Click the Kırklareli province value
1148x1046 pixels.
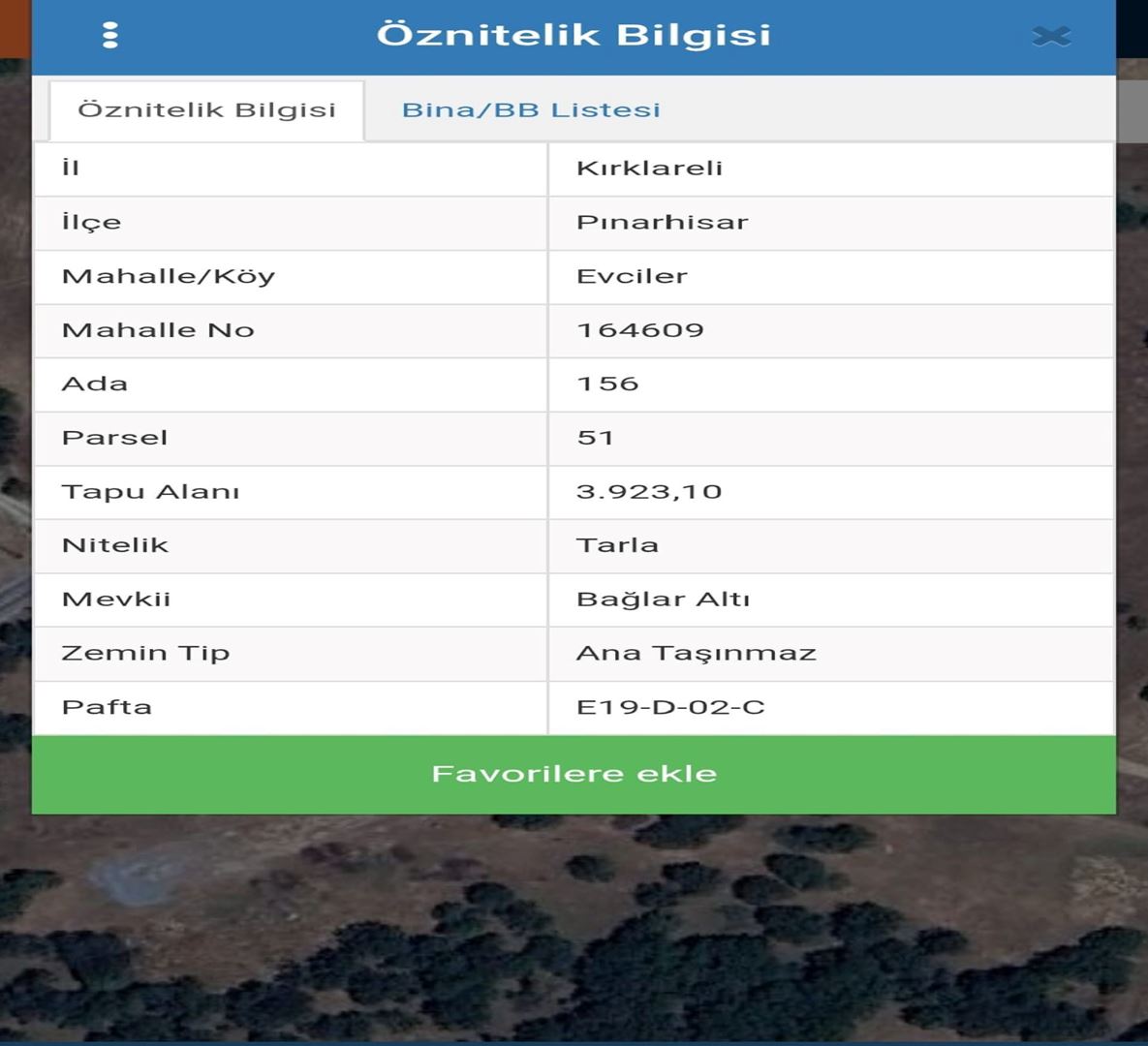pyautogui.click(x=649, y=169)
